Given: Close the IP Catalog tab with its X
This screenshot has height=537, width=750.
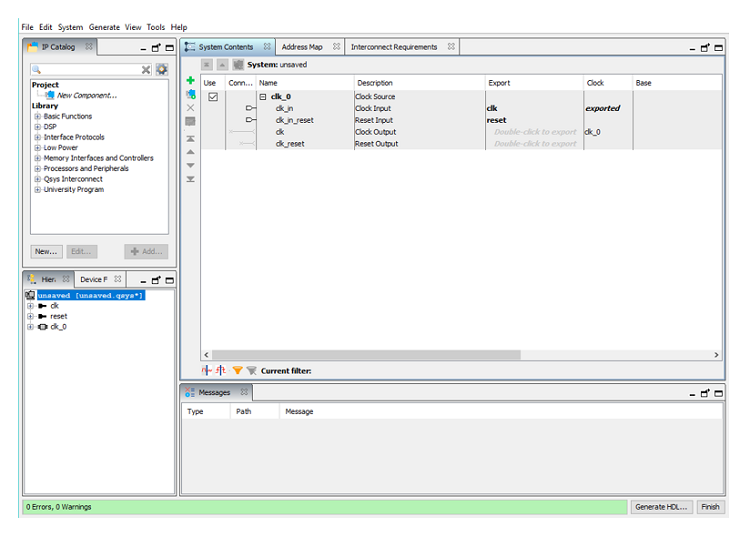Looking at the screenshot, I should (89, 46).
